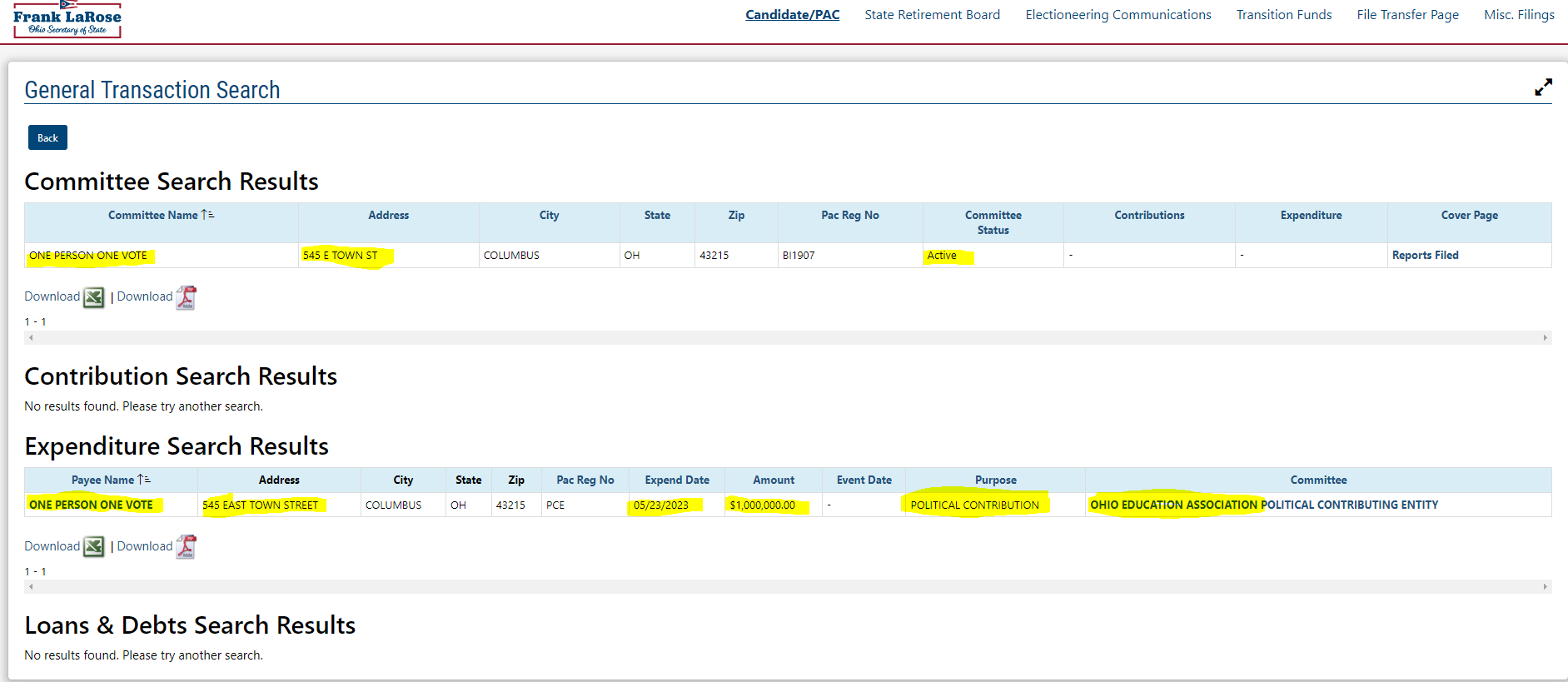Screen dimensions: 1568x682
Task: Download expenditure results as PDF file
Action: (x=186, y=546)
